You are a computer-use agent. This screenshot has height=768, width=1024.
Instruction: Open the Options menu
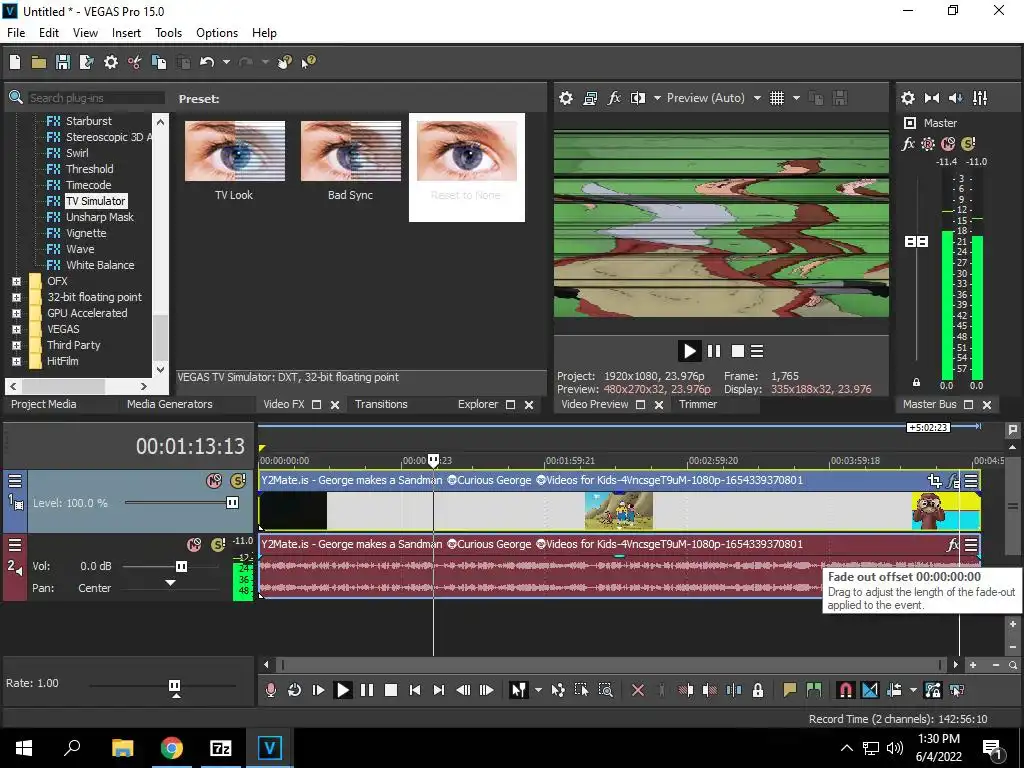point(217,33)
